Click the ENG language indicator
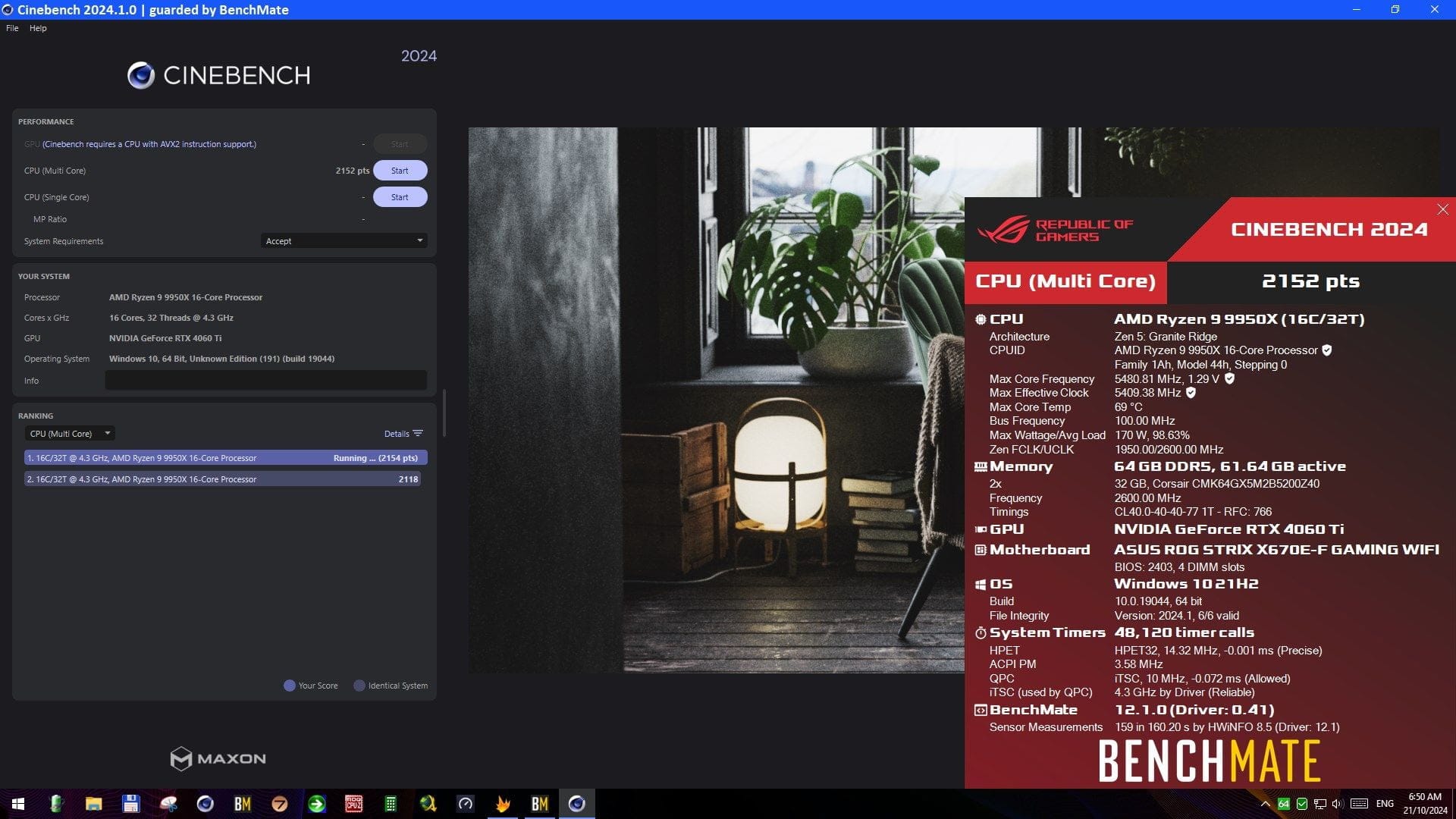The image size is (1456, 819). pos(1385,804)
